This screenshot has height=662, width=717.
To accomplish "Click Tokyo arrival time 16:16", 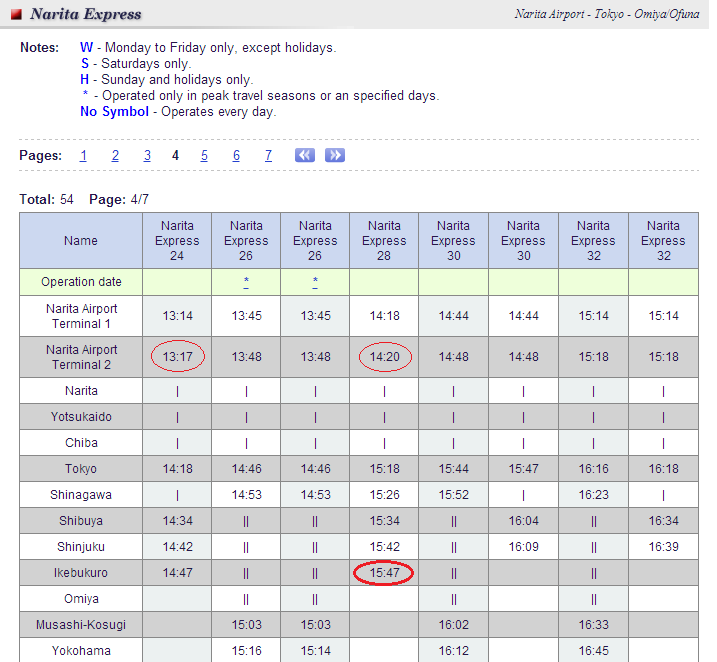I will pos(594,469).
